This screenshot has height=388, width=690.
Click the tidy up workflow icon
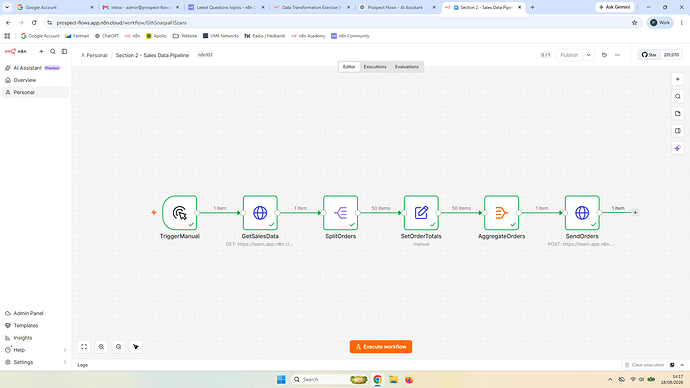[136, 347]
